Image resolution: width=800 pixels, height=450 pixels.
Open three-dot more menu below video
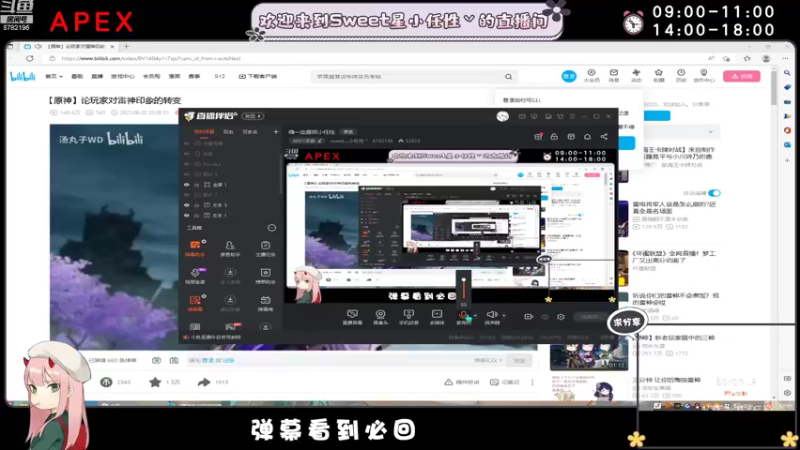click(532, 382)
